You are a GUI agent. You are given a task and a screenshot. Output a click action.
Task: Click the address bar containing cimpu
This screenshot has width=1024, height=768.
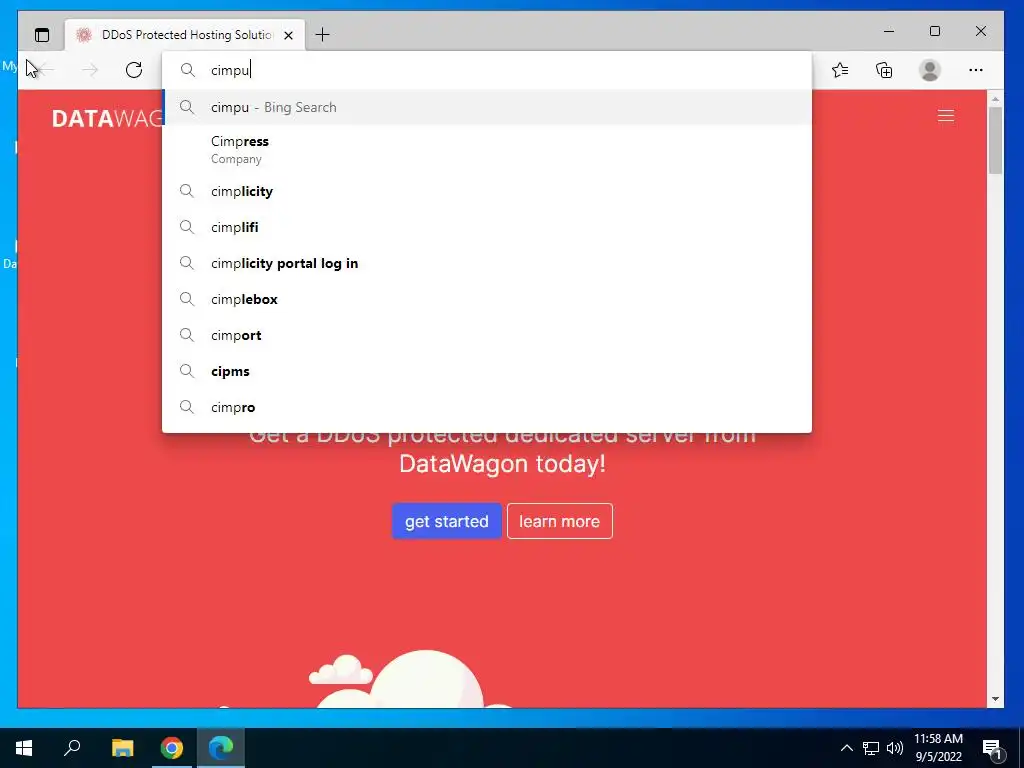(487, 70)
